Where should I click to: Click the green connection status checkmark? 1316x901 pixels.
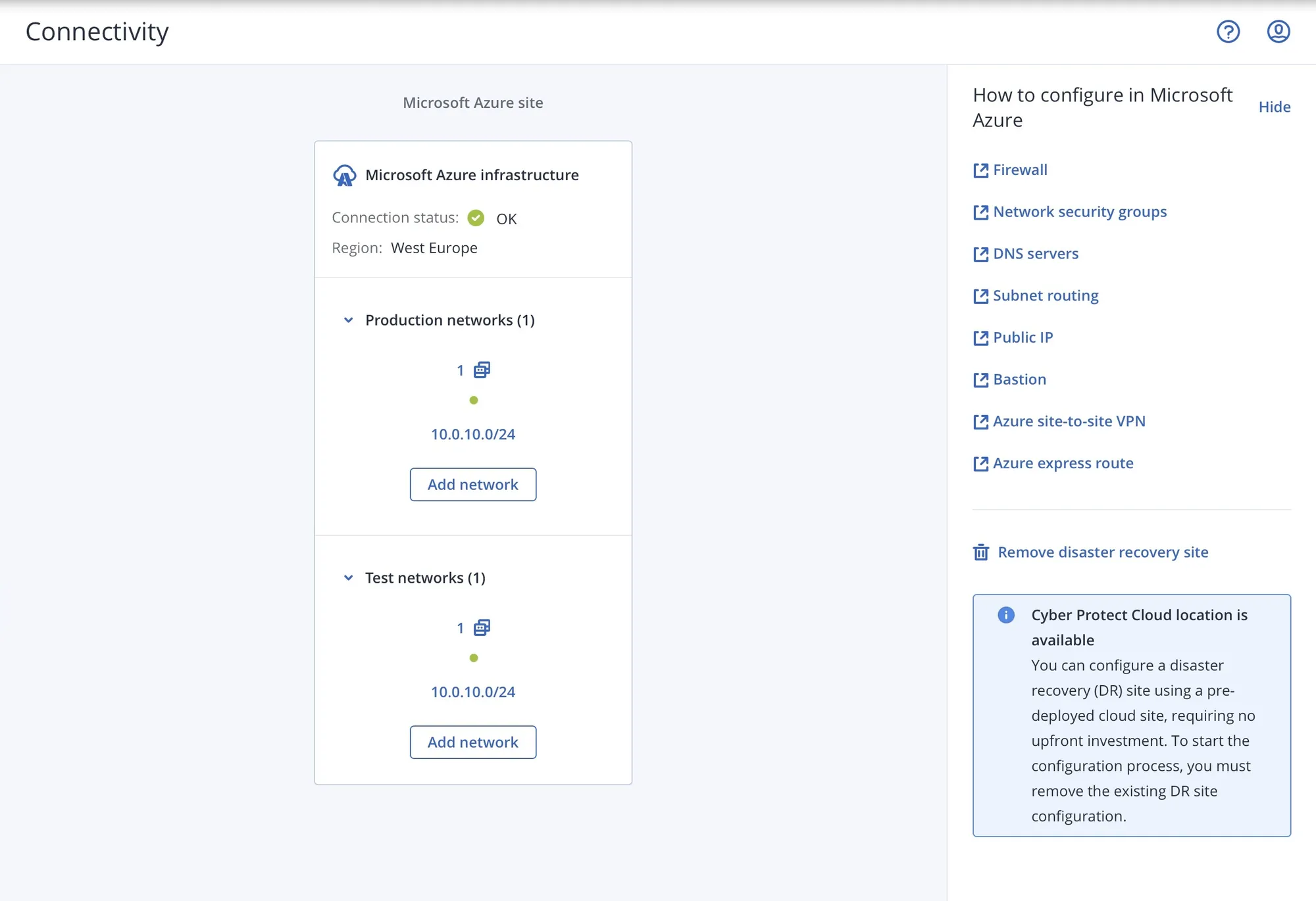[476, 218]
